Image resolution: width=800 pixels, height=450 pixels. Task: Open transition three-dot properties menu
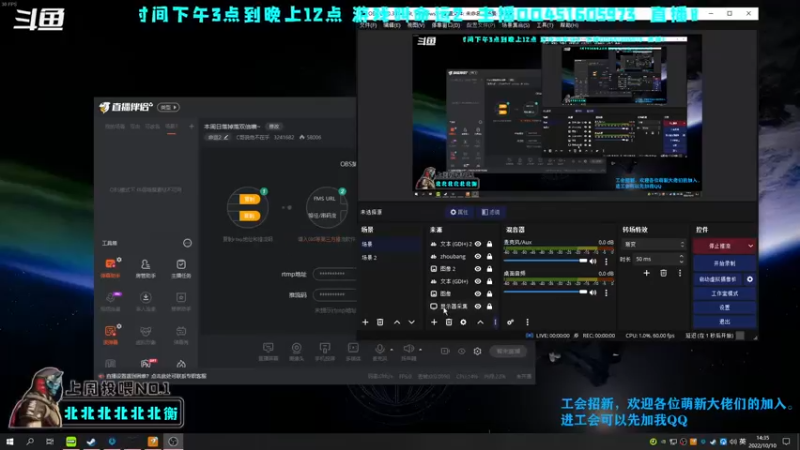click(680, 273)
